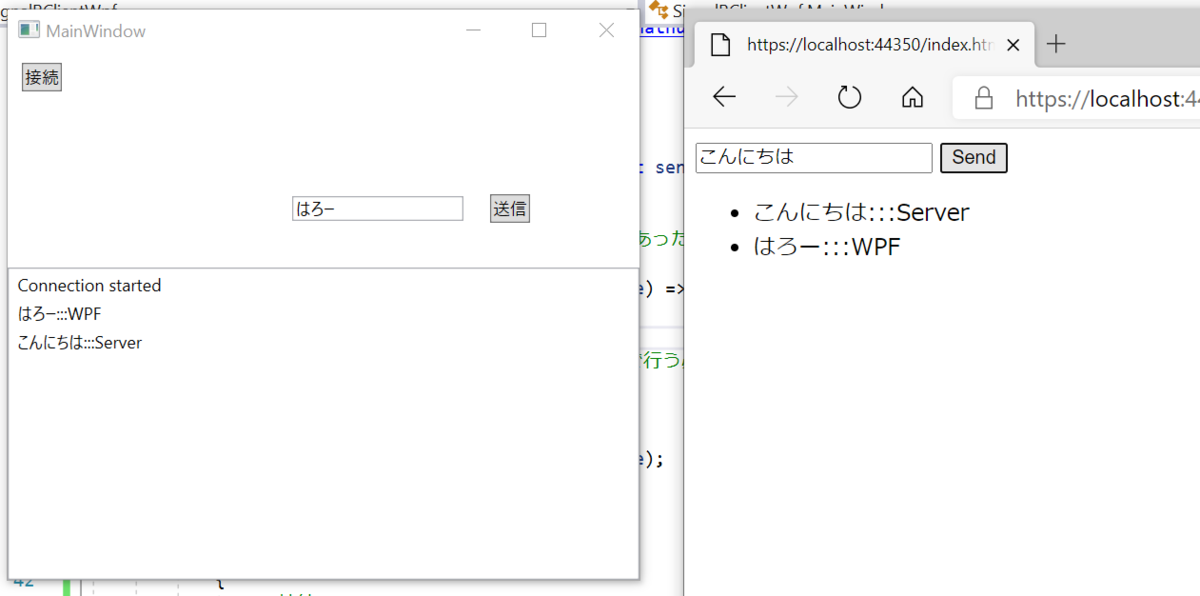
Task: Reload the browser page
Action: (849, 97)
